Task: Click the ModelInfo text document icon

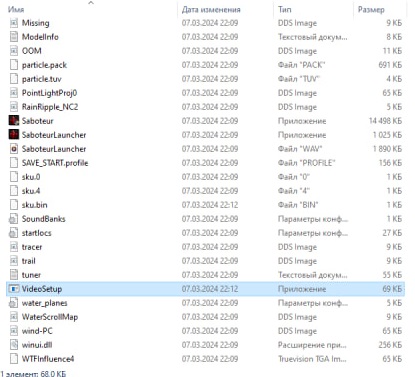Action: [x=14, y=37]
